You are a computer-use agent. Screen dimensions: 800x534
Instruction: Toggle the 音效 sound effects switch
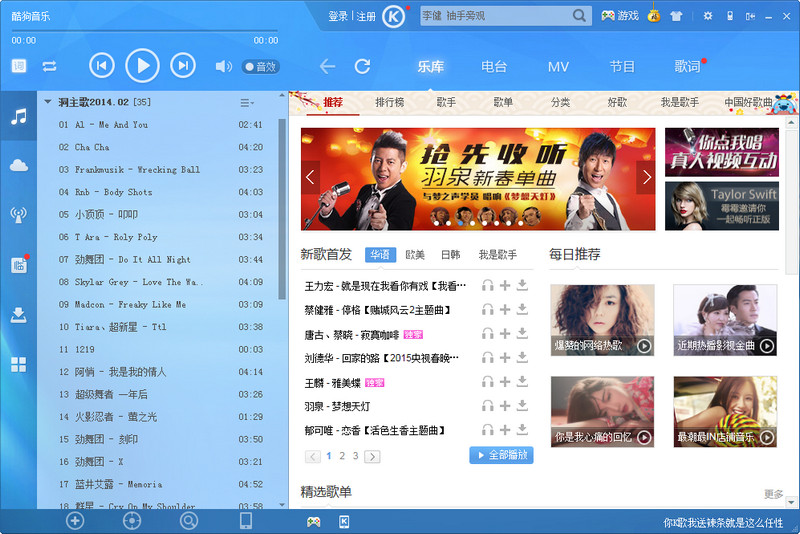(x=260, y=67)
